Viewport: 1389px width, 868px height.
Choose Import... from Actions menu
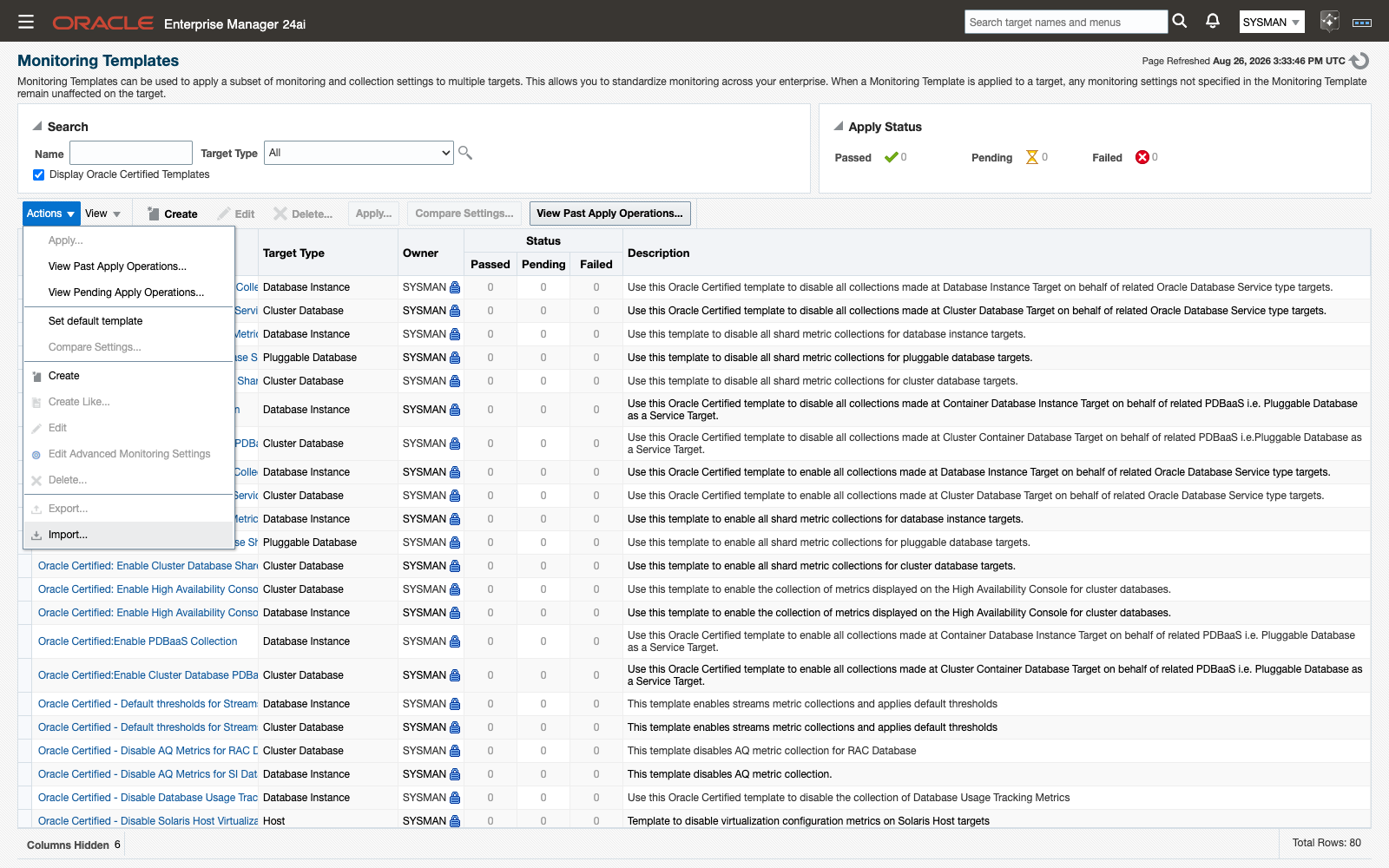pos(128,535)
